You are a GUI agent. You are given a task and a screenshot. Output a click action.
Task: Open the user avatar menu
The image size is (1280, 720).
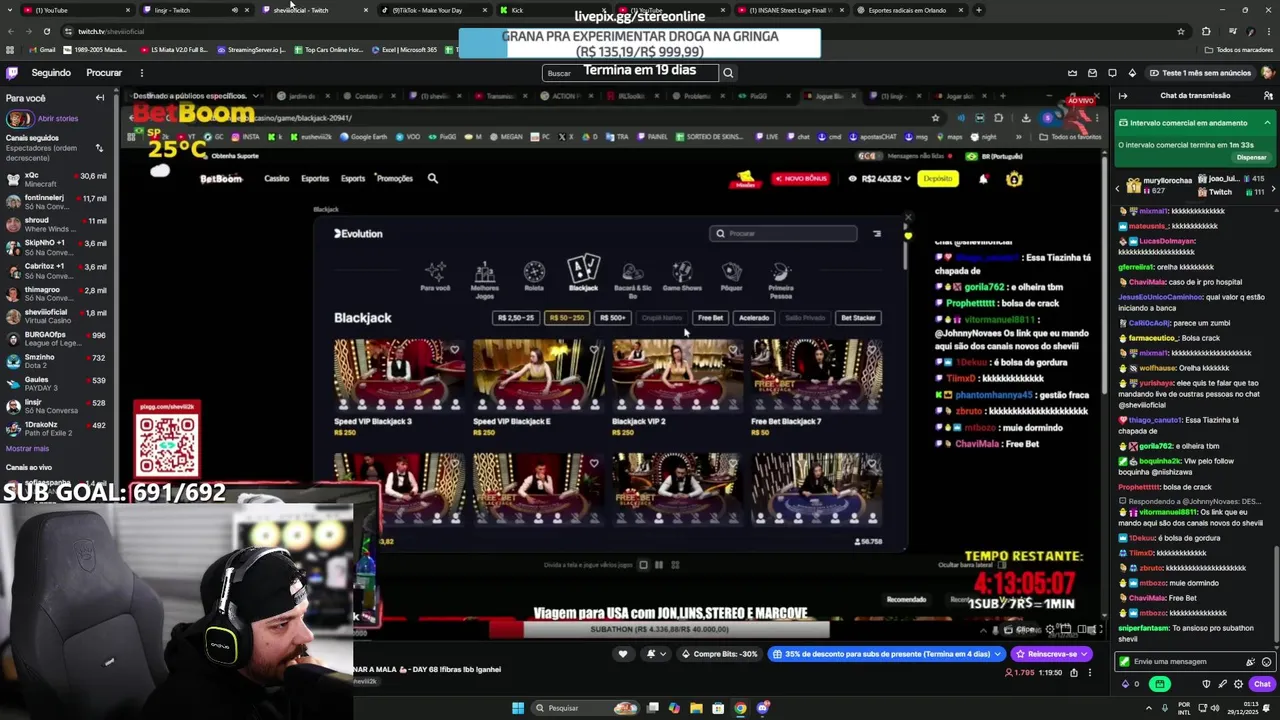(1268, 72)
